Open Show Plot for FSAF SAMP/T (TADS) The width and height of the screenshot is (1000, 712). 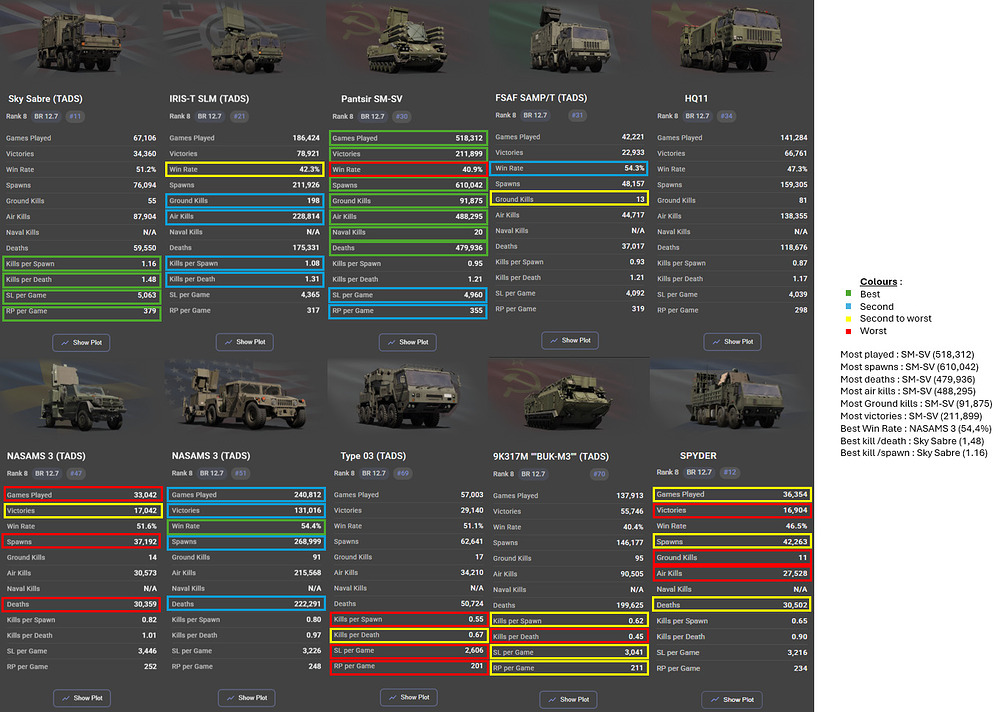[570, 340]
